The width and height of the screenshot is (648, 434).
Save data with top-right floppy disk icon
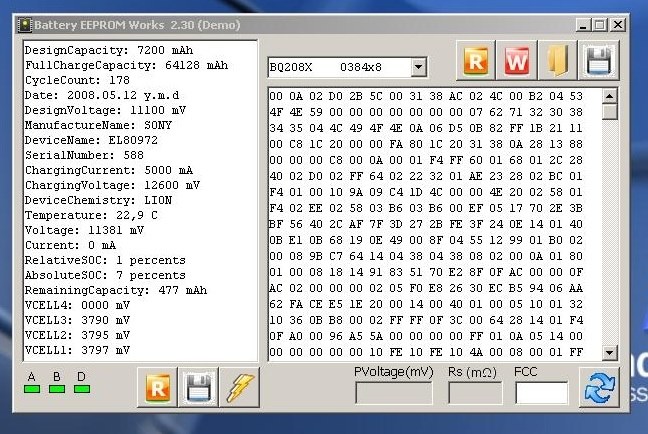click(599, 61)
